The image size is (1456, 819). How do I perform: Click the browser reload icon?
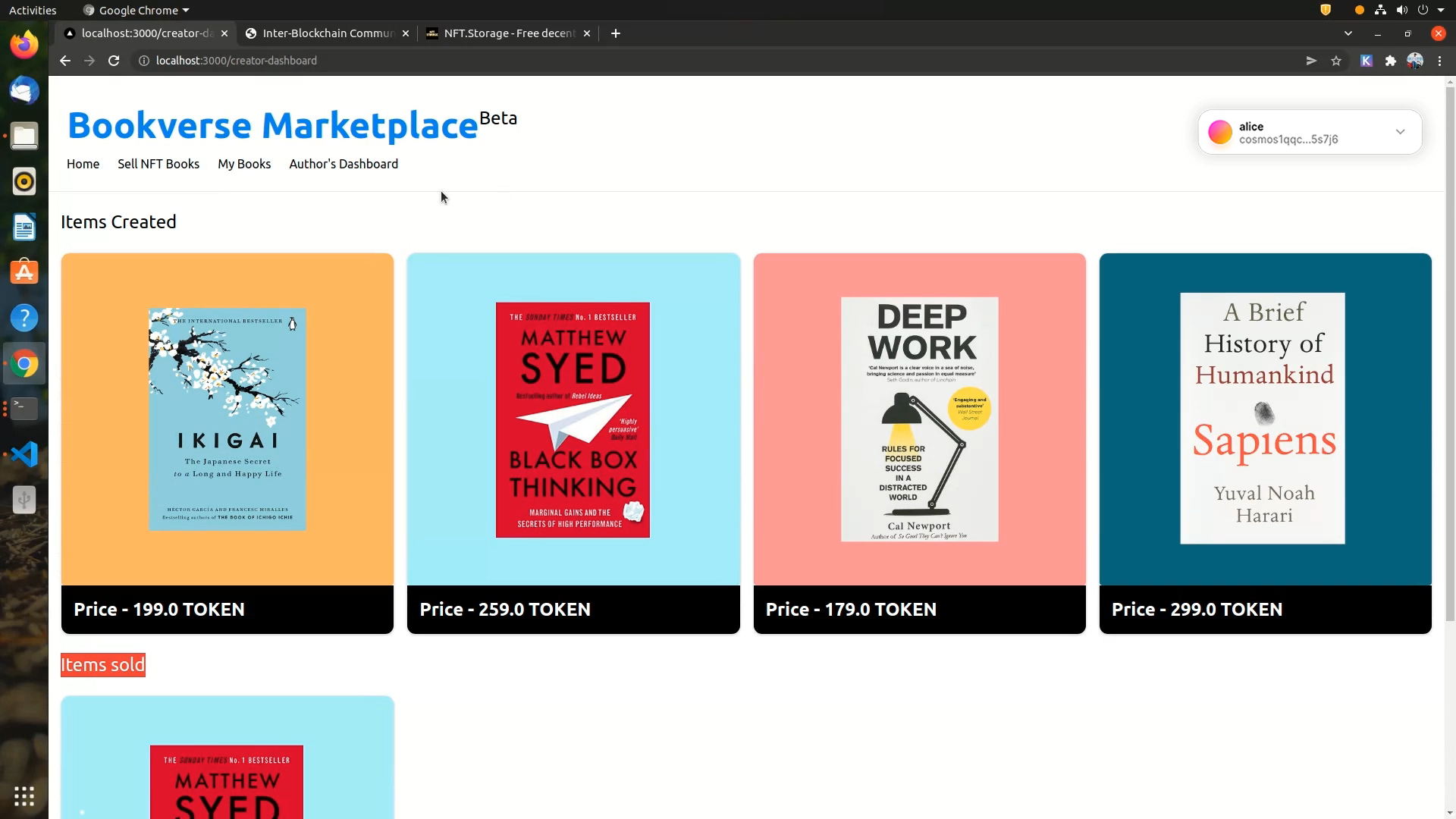click(x=114, y=61)
